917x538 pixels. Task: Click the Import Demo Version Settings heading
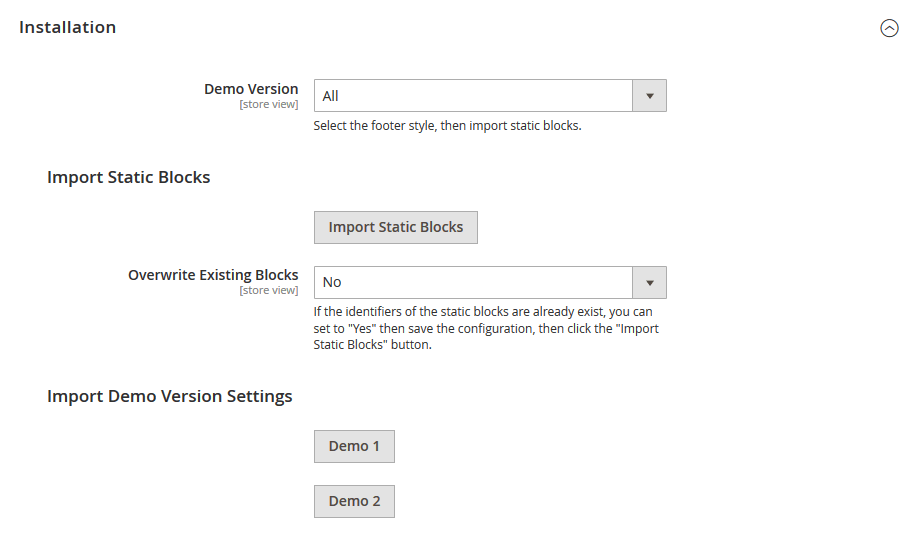pos(169,396)
